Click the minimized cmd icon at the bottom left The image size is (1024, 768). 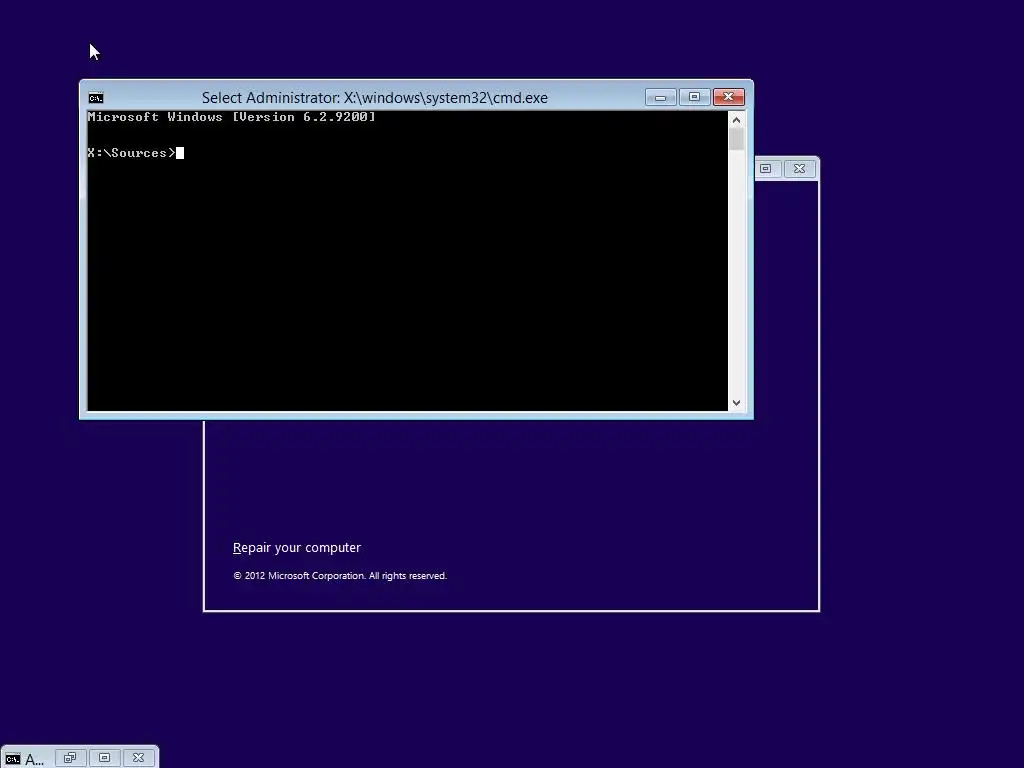point(12,759)
